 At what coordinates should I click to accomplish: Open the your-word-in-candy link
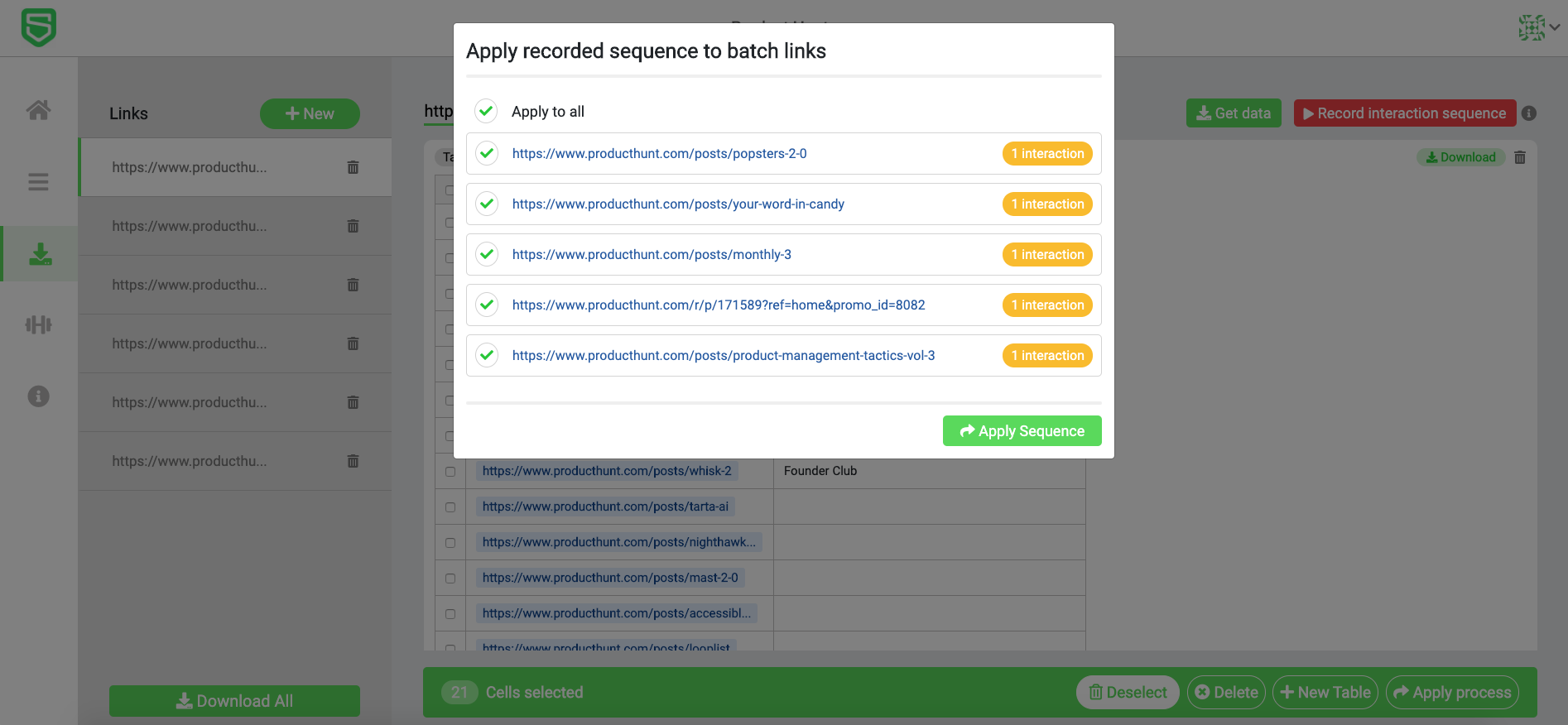click(x=678, y=204)
